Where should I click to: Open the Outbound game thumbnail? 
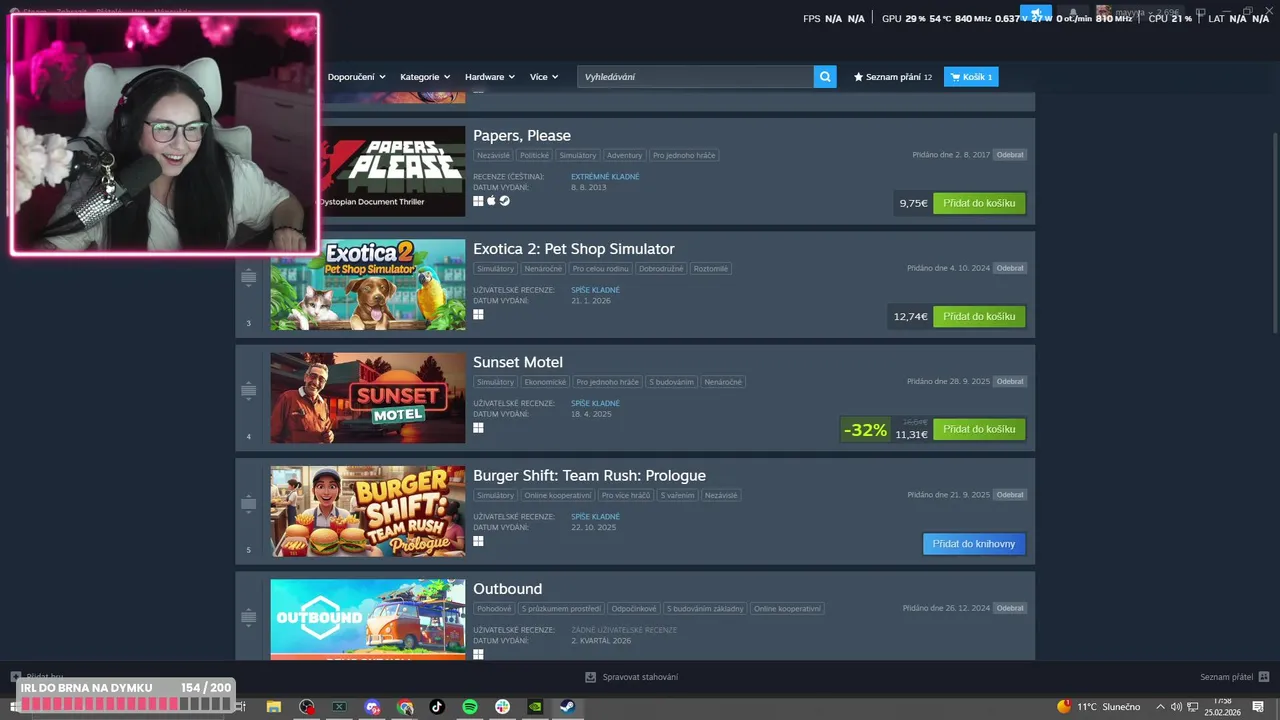click(367, 619)
